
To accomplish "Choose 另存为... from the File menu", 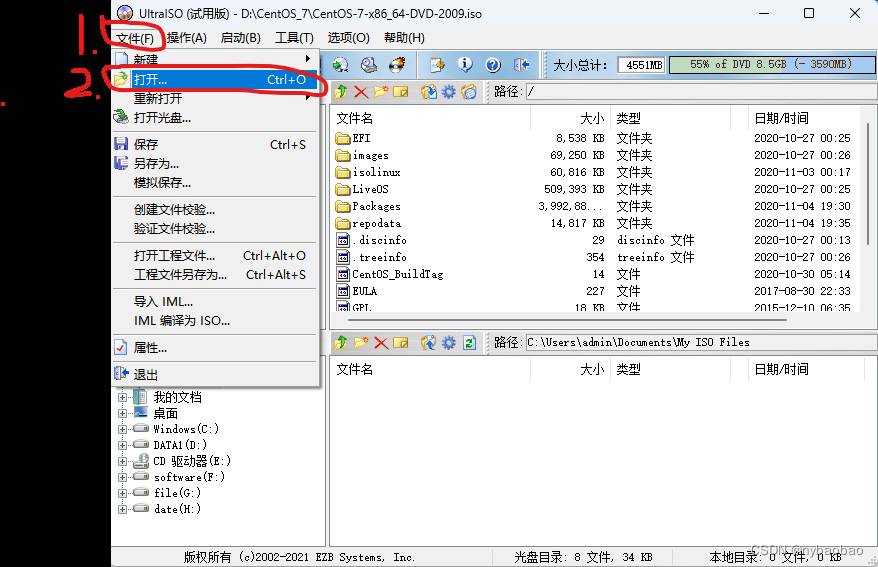I will pos(156,163).
